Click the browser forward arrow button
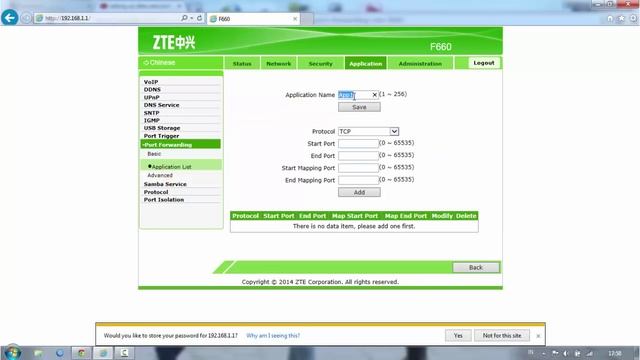This screenshot has width=640, height=360. point(26,18)
